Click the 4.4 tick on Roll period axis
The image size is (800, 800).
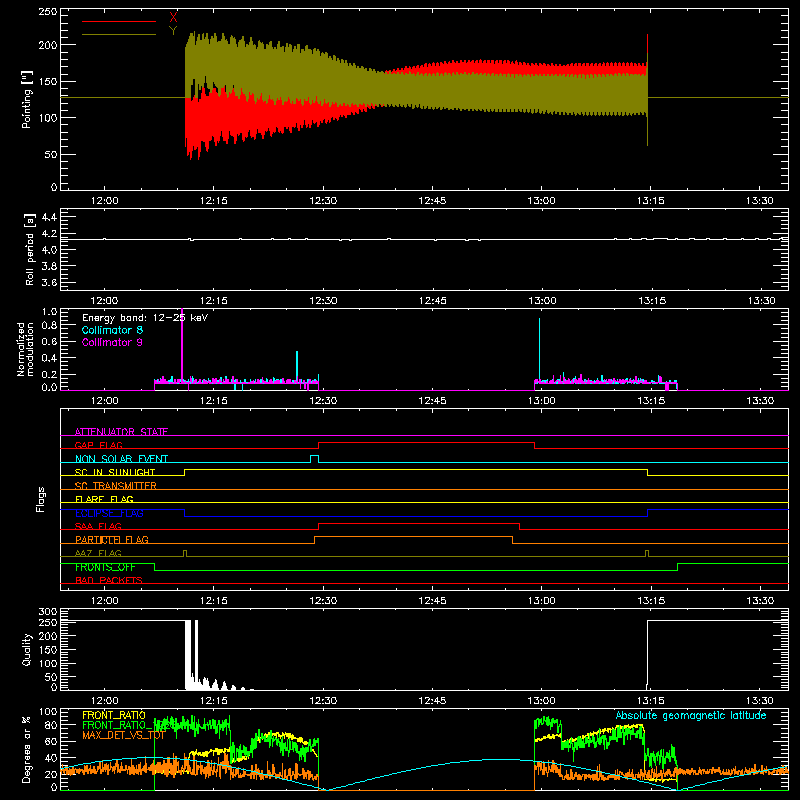[x=49, y=217]
